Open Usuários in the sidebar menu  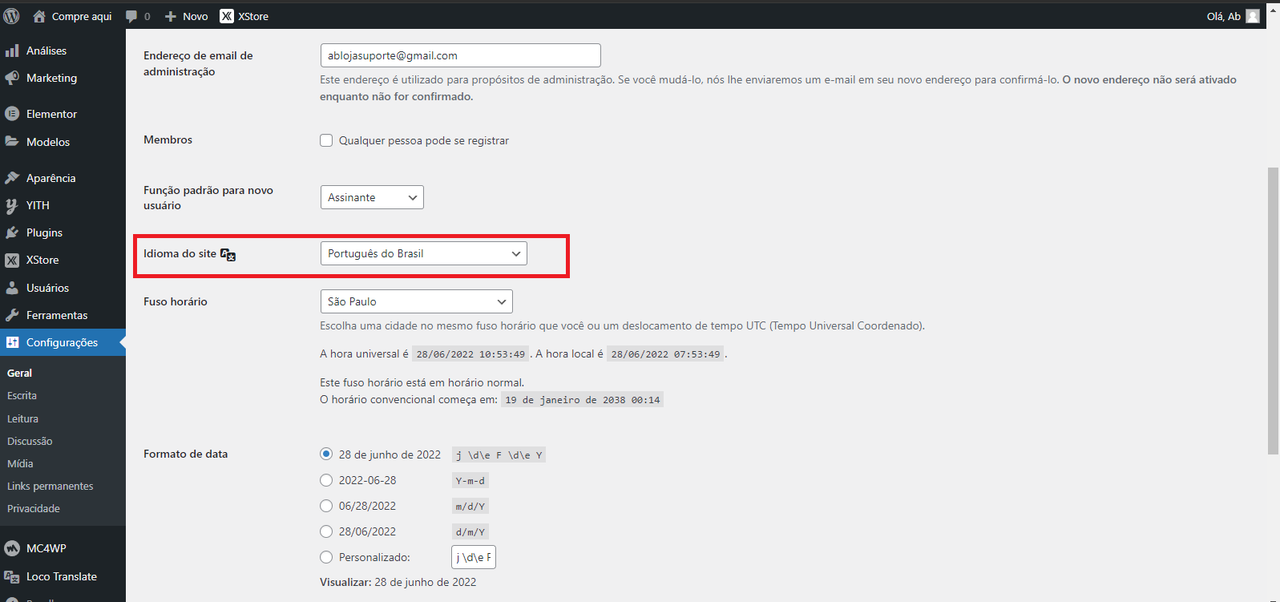click(x=48, y=288)
